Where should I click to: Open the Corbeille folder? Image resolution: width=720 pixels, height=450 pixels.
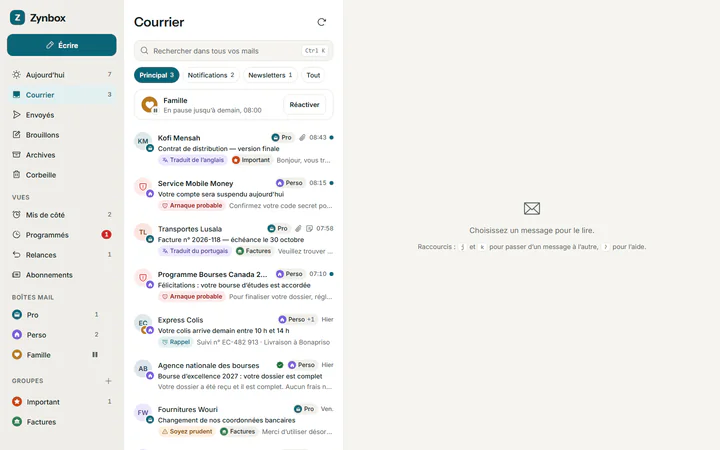point(62,175)
